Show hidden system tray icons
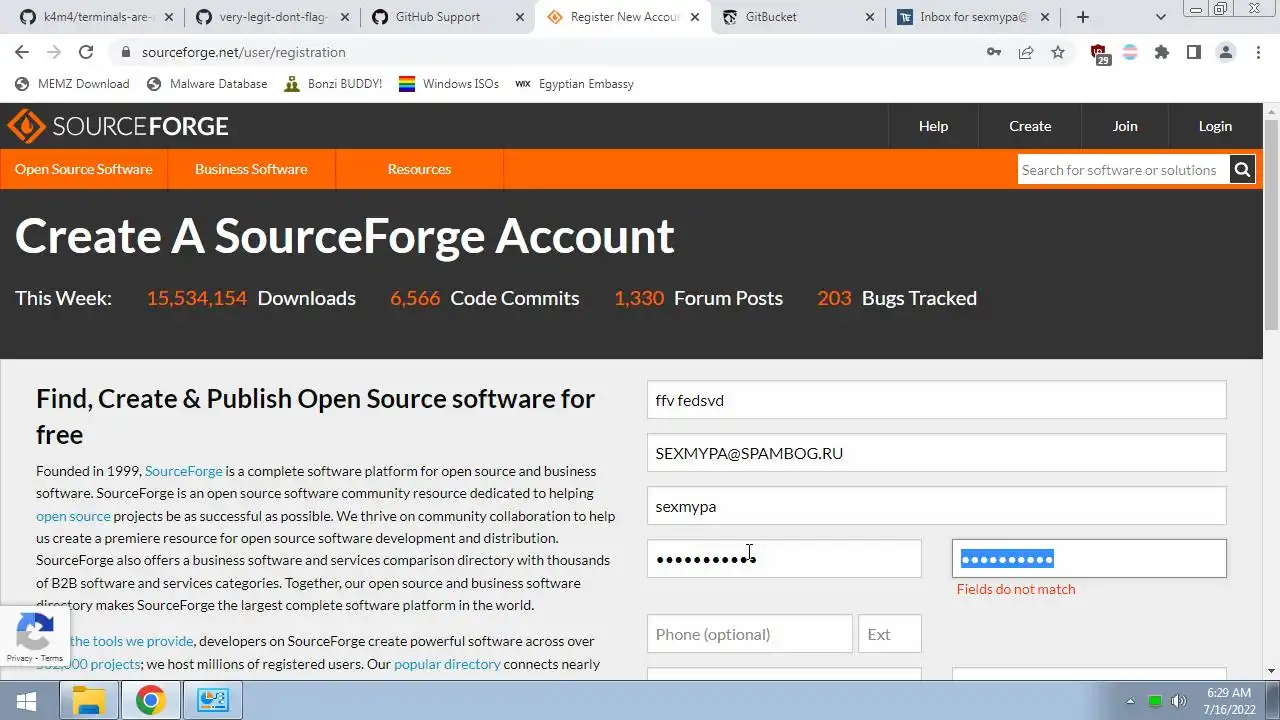Image resolution: width=1280 pixels, height=720 pixels. [1131, 701]
